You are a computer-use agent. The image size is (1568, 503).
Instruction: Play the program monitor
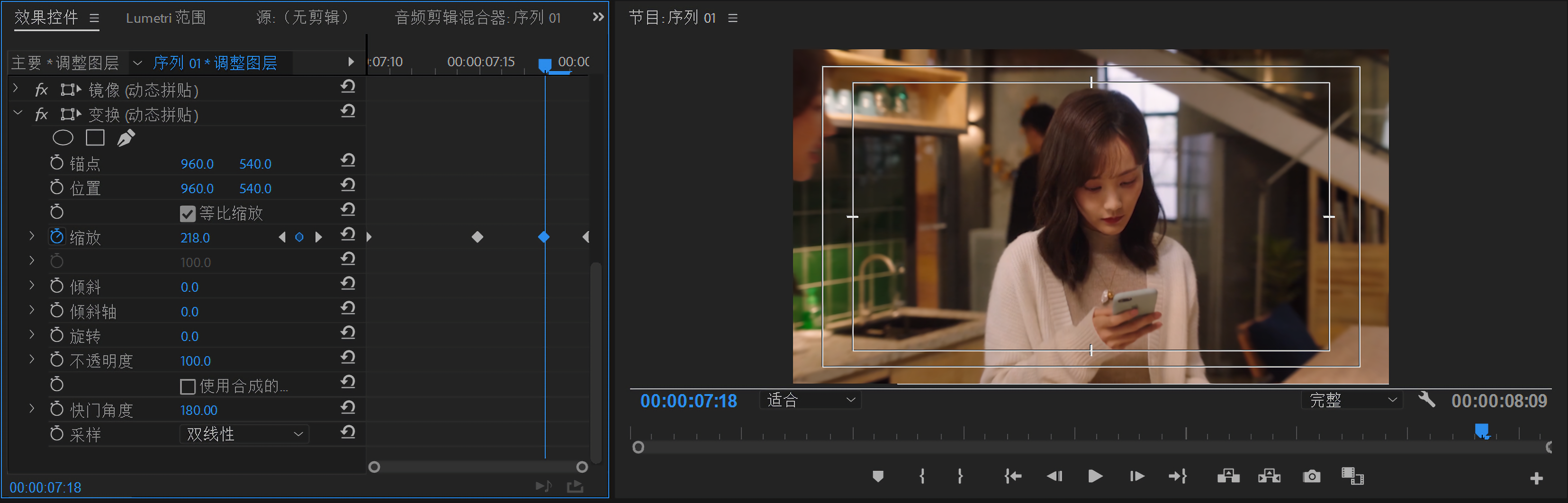coord(1095,476)
